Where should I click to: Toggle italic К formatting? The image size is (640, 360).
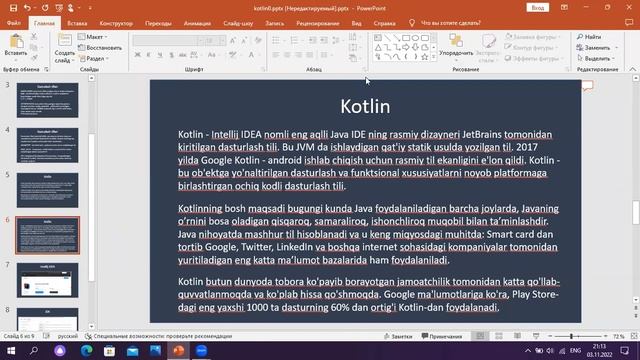(149, 55)
